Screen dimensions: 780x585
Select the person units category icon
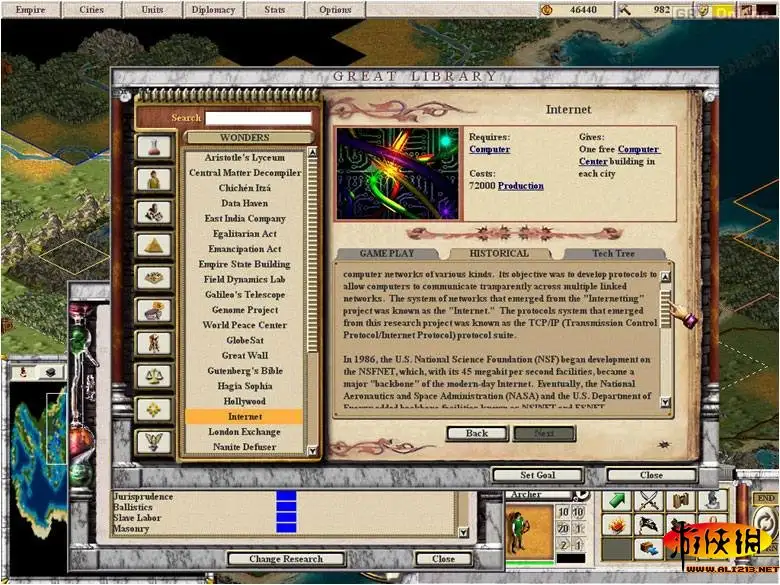[x=154, y=180]
